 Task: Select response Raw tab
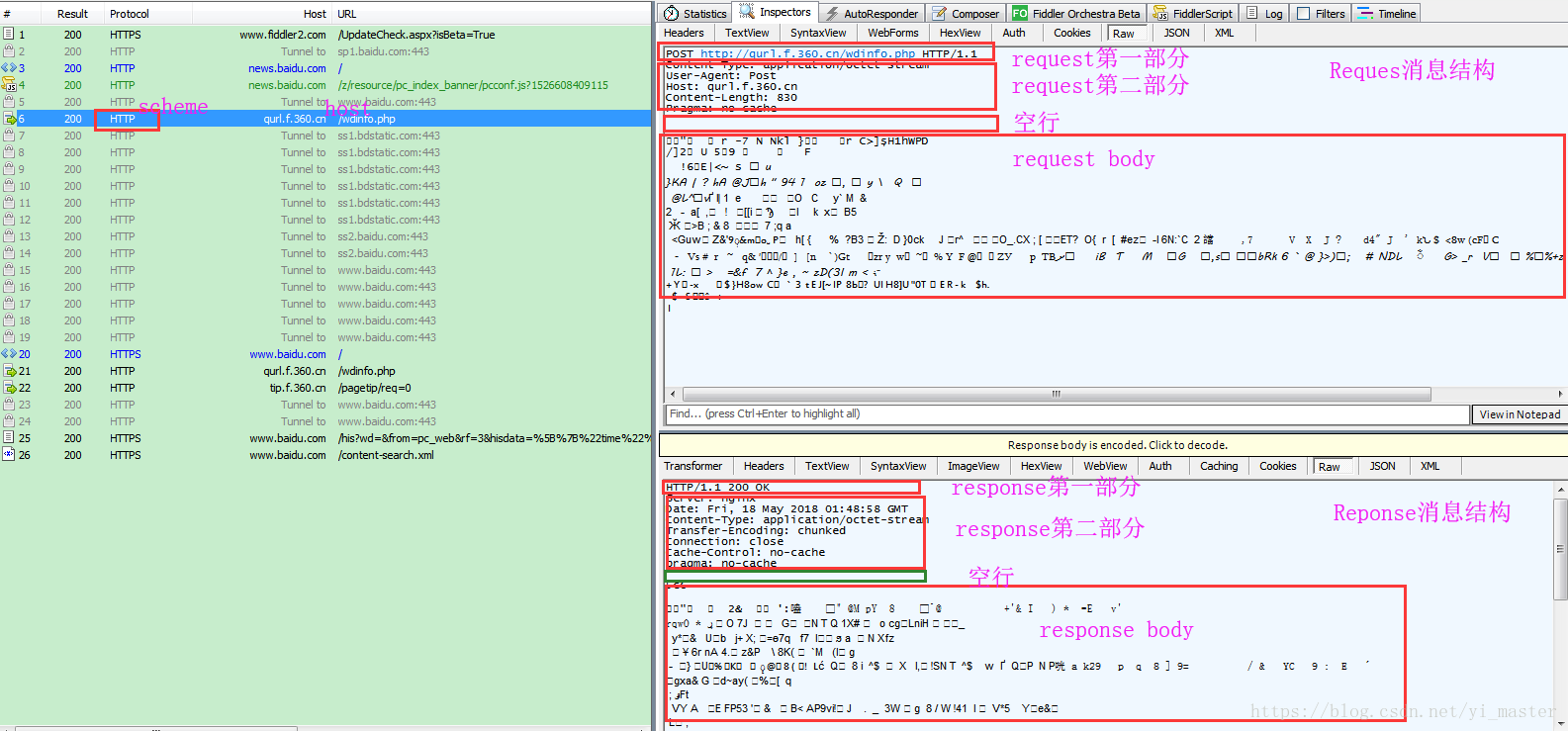pos(1330,467)
